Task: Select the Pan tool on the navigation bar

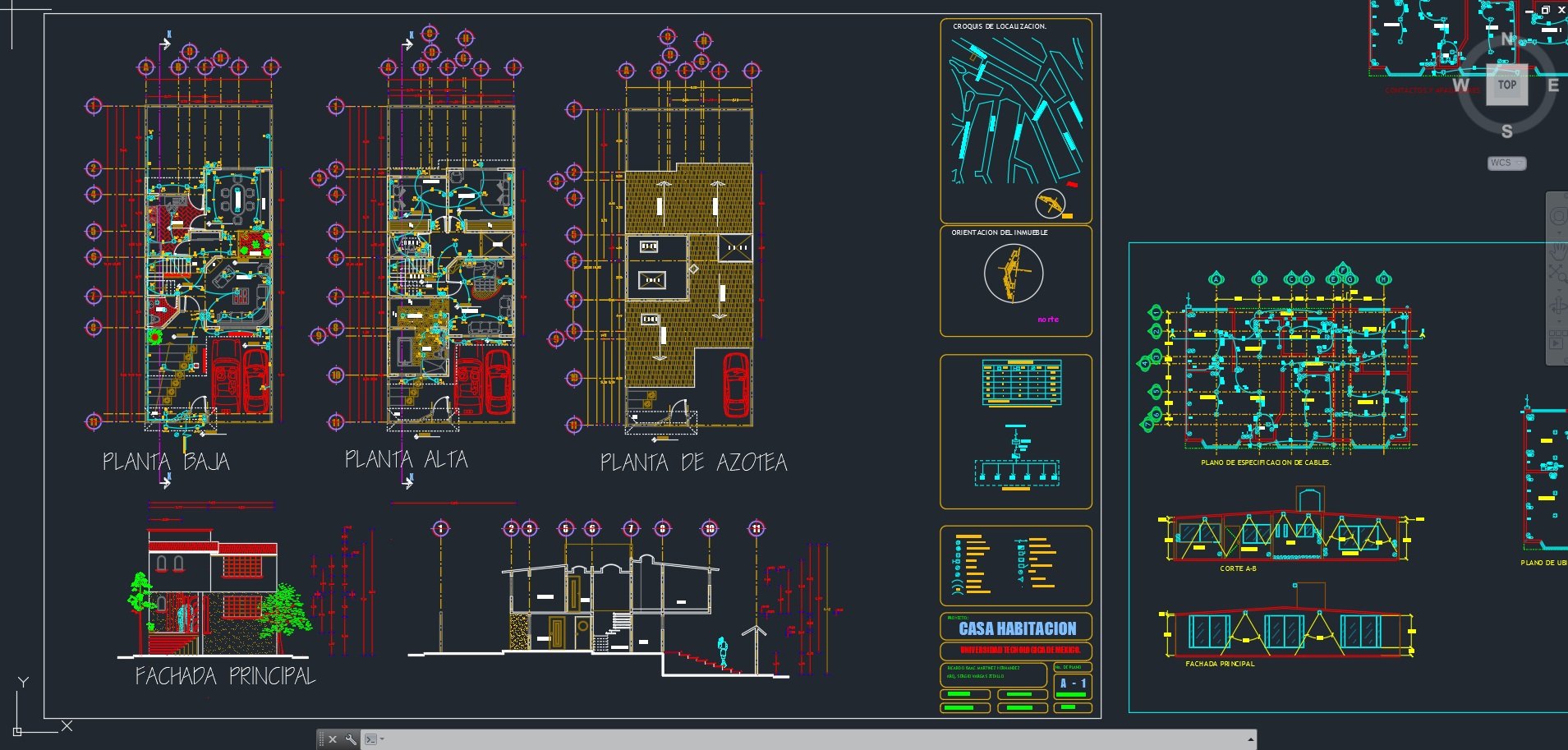Action: 1557,252
